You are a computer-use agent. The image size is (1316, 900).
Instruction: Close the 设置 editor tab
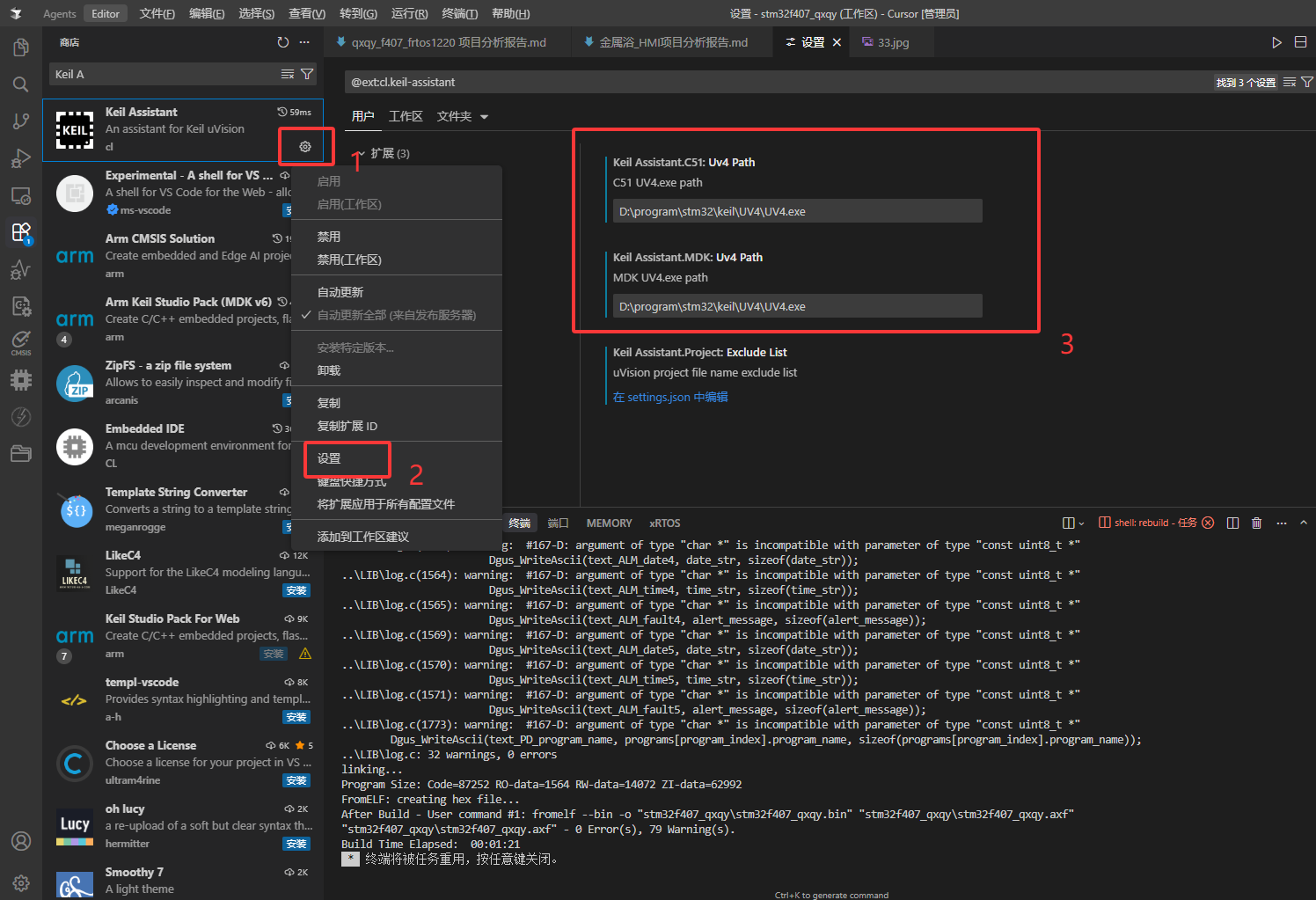pyautogui.click(x=837, y=42)
